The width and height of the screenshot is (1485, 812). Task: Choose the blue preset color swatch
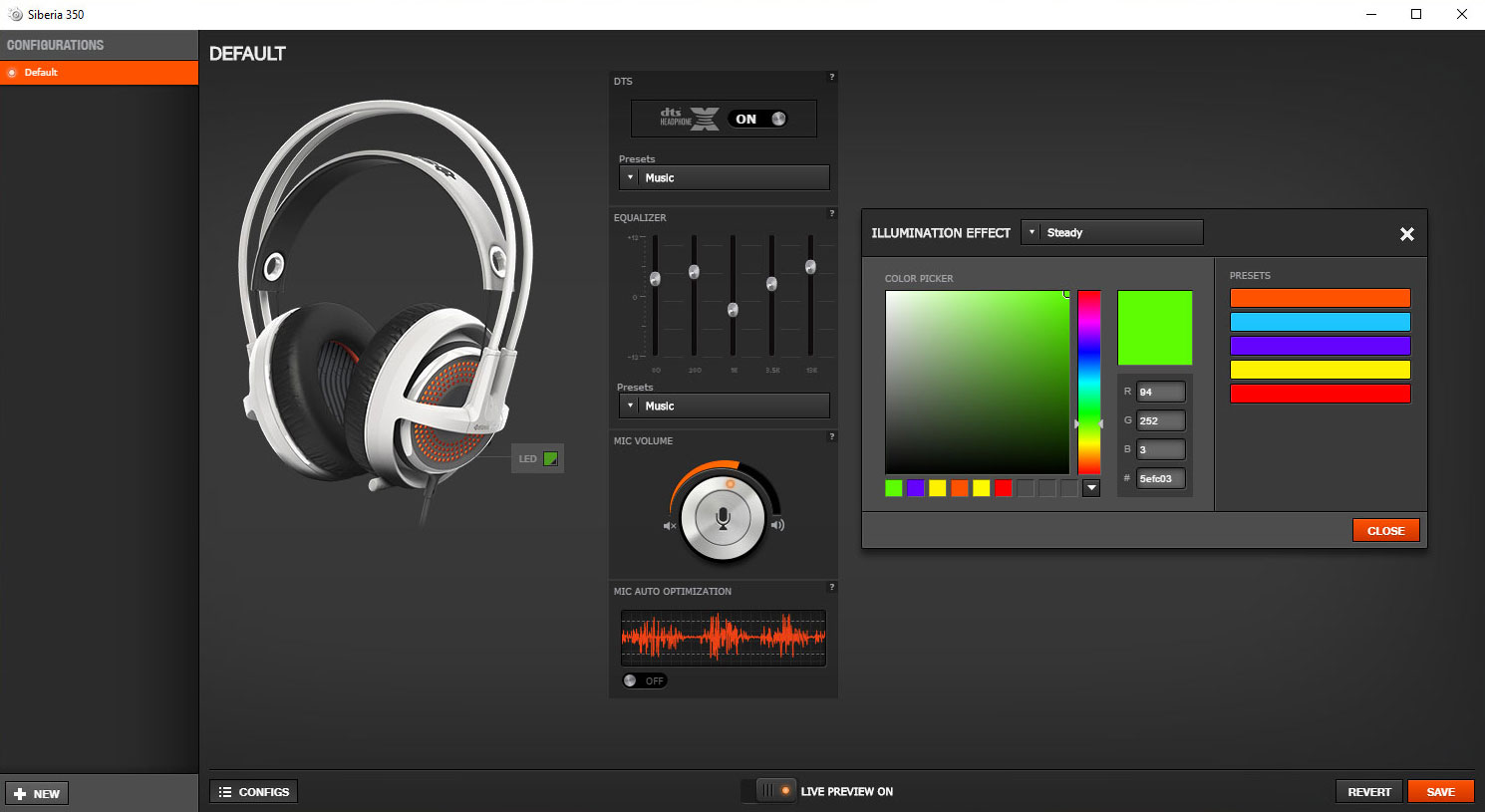[x=1320, y=322]
